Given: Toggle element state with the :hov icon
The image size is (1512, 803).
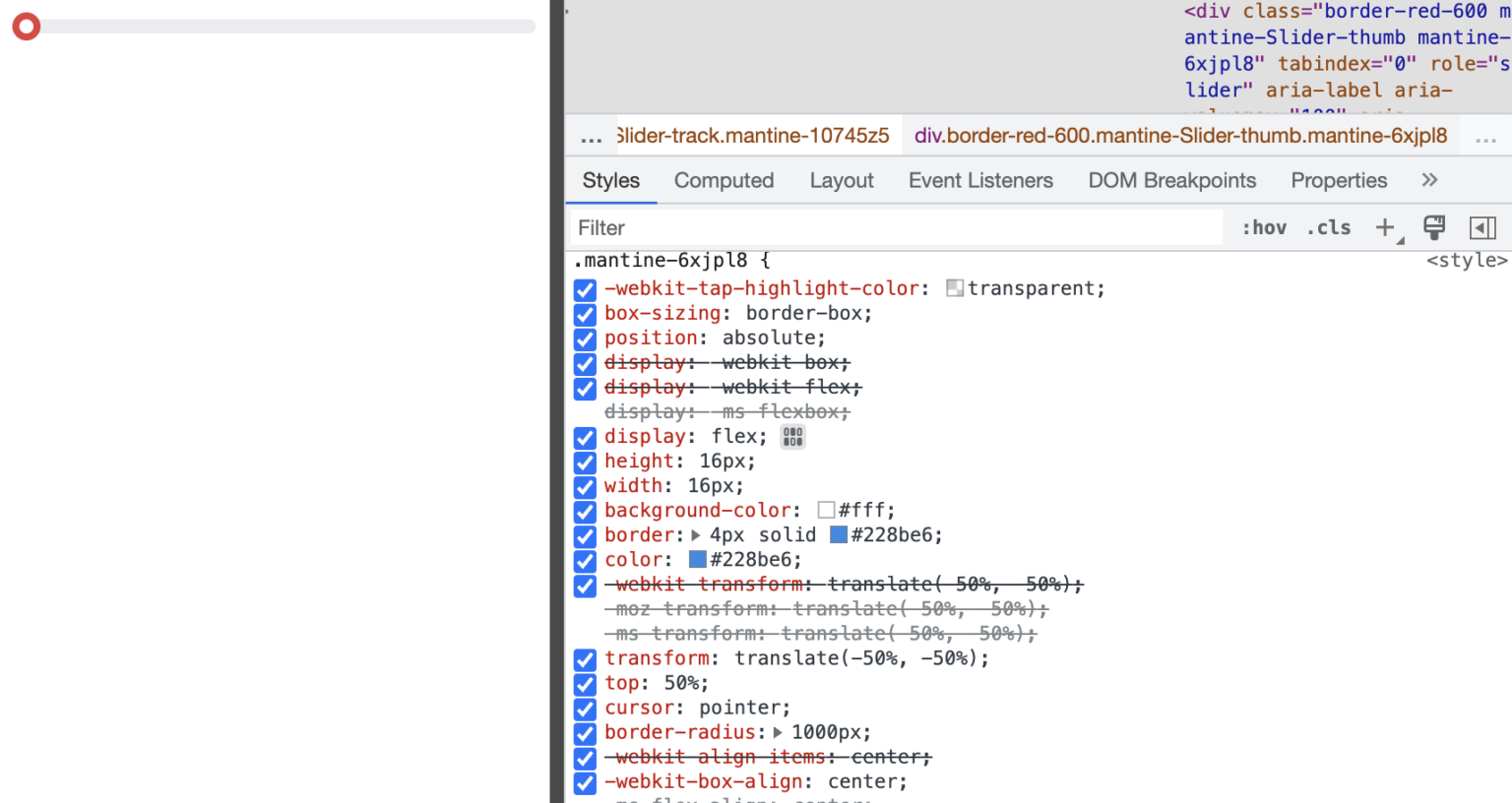Looking at the screenshot, I should [1264, 227].
